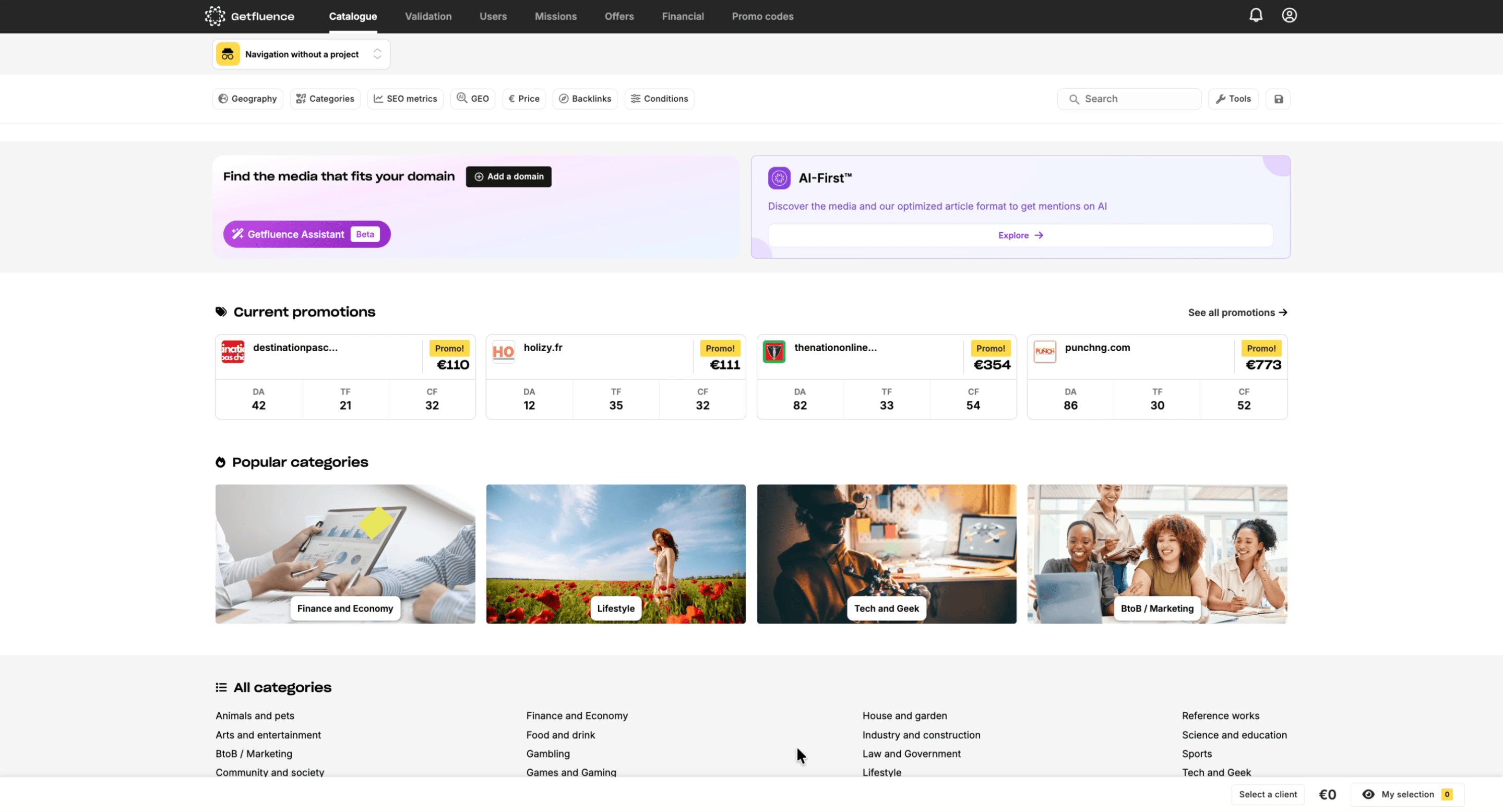The height and width of the screenshot is (812, 1503).
Task: Open the Geography filter dropdown
Action: coord(247,99)
